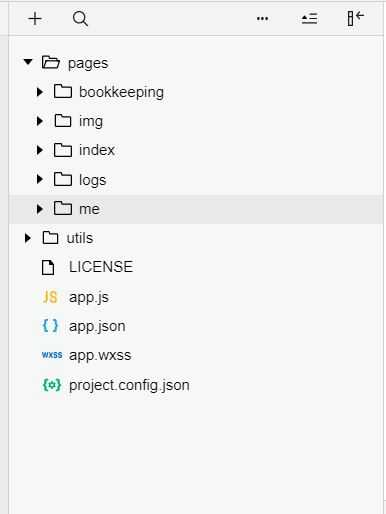Select the index folder
The height and width of the screenshot is (514, 386).
click(97, 150)
